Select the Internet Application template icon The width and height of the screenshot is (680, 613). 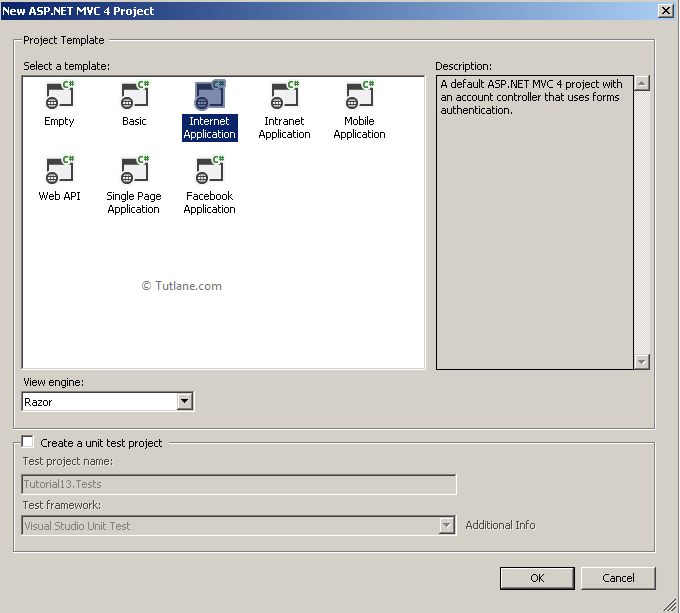(210, 96)
